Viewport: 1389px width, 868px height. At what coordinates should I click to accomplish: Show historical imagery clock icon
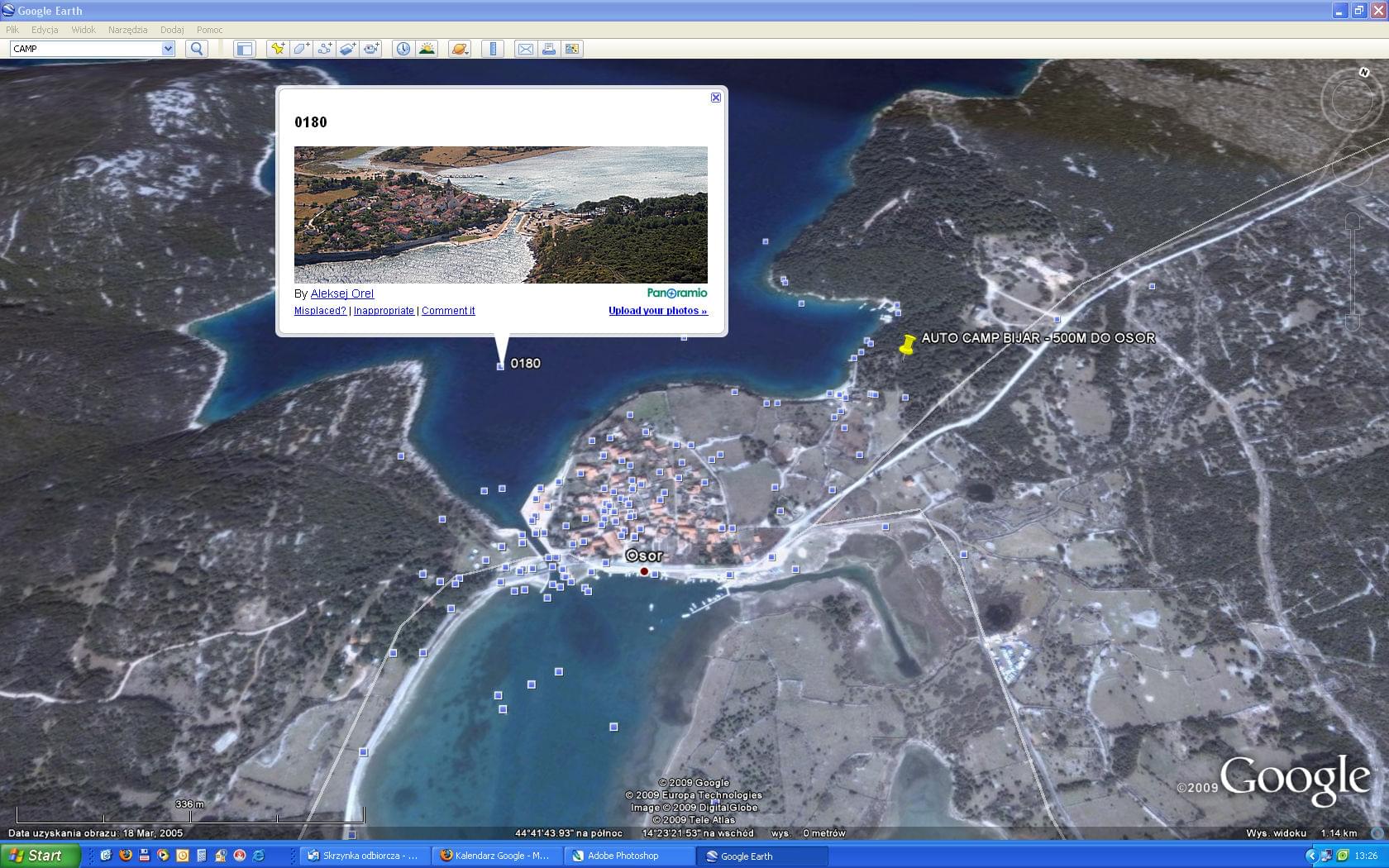pyautogui.click(x=403, y=49)
